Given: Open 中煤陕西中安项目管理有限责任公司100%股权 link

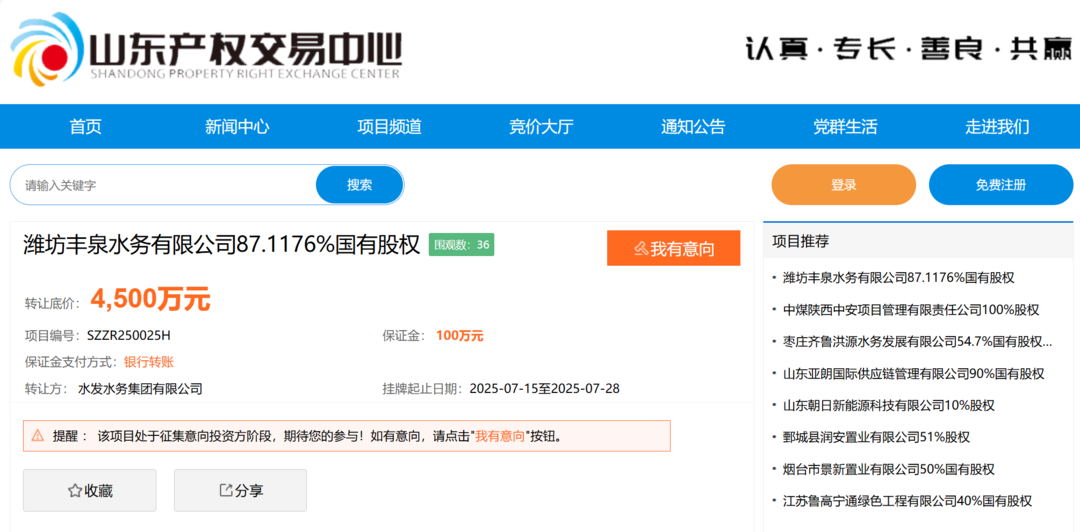Looking at the screenshot, I should tap(911, 309).
